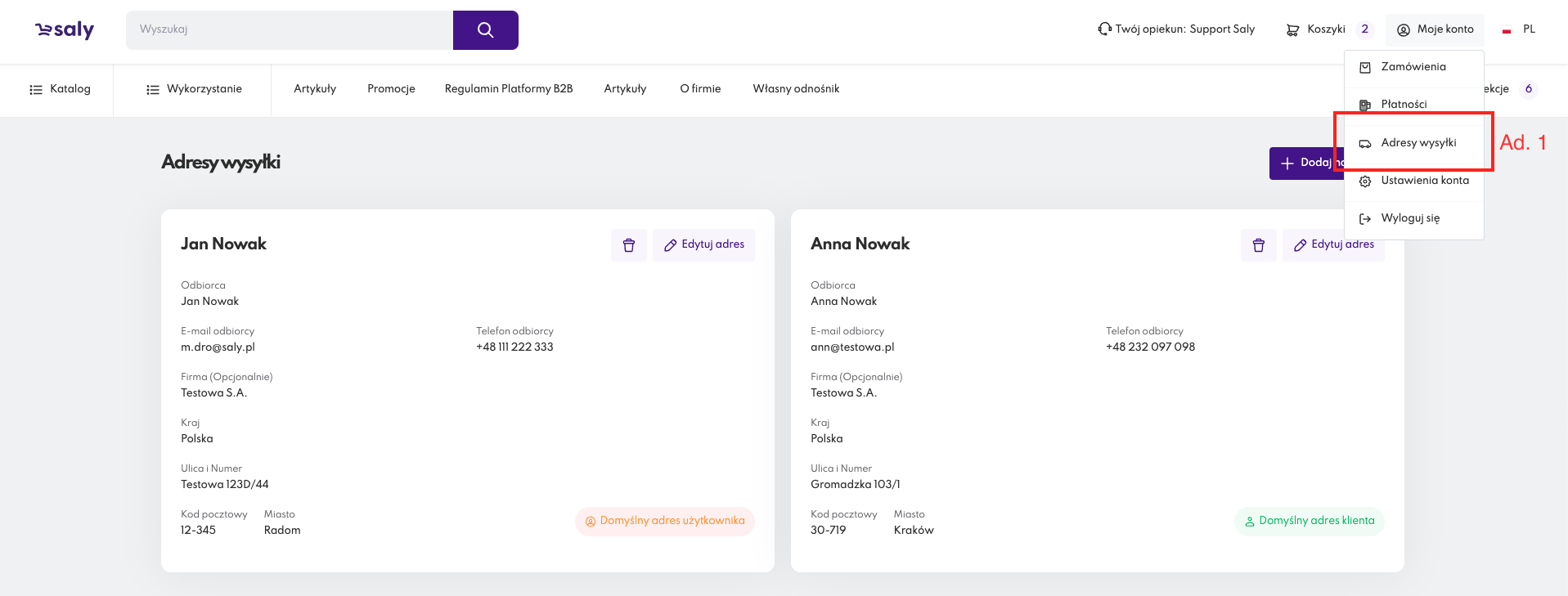Image resolution: width=1568 pixels, height=596 pixels.
Task: Click Wyloguj się to log out
Action: coord(1410,218)
